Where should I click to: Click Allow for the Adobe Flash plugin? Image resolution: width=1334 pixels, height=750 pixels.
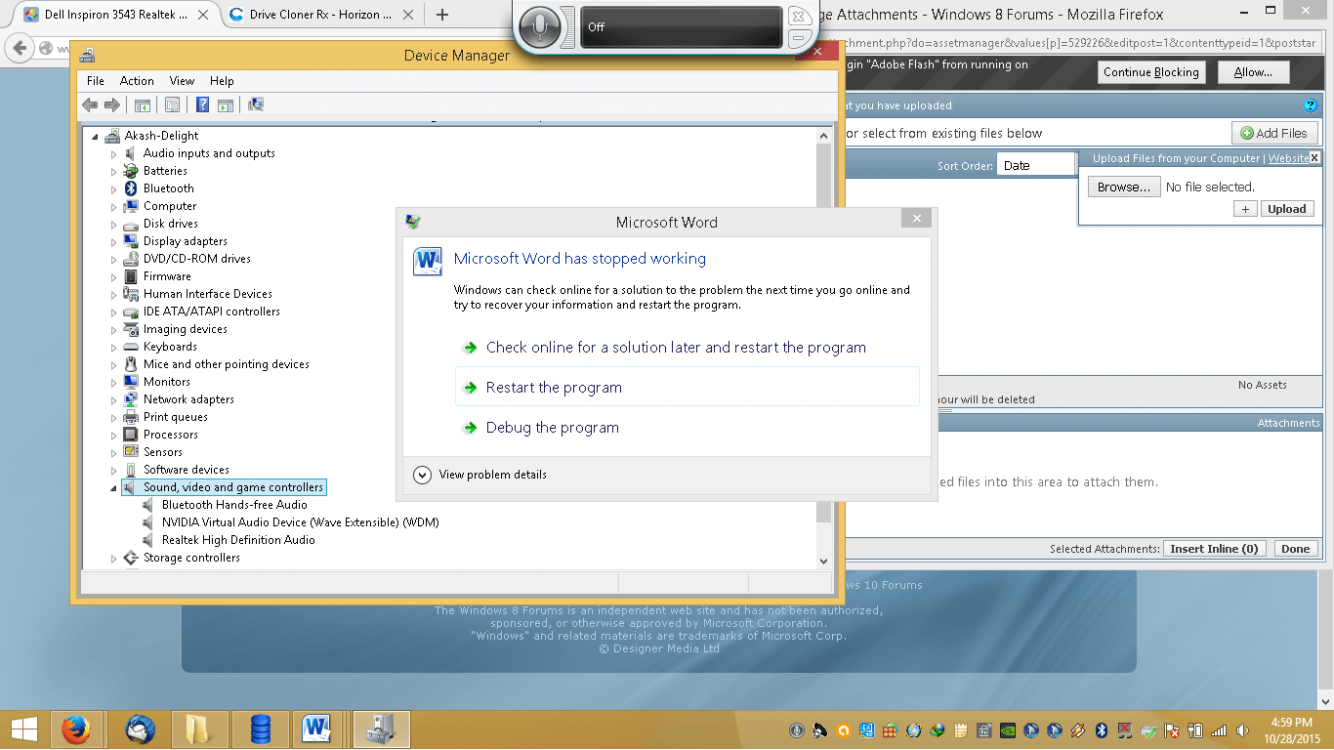tap(1253, 71)
